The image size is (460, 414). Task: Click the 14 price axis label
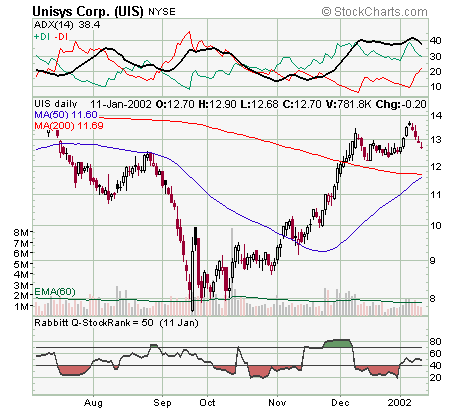[436, 116]
